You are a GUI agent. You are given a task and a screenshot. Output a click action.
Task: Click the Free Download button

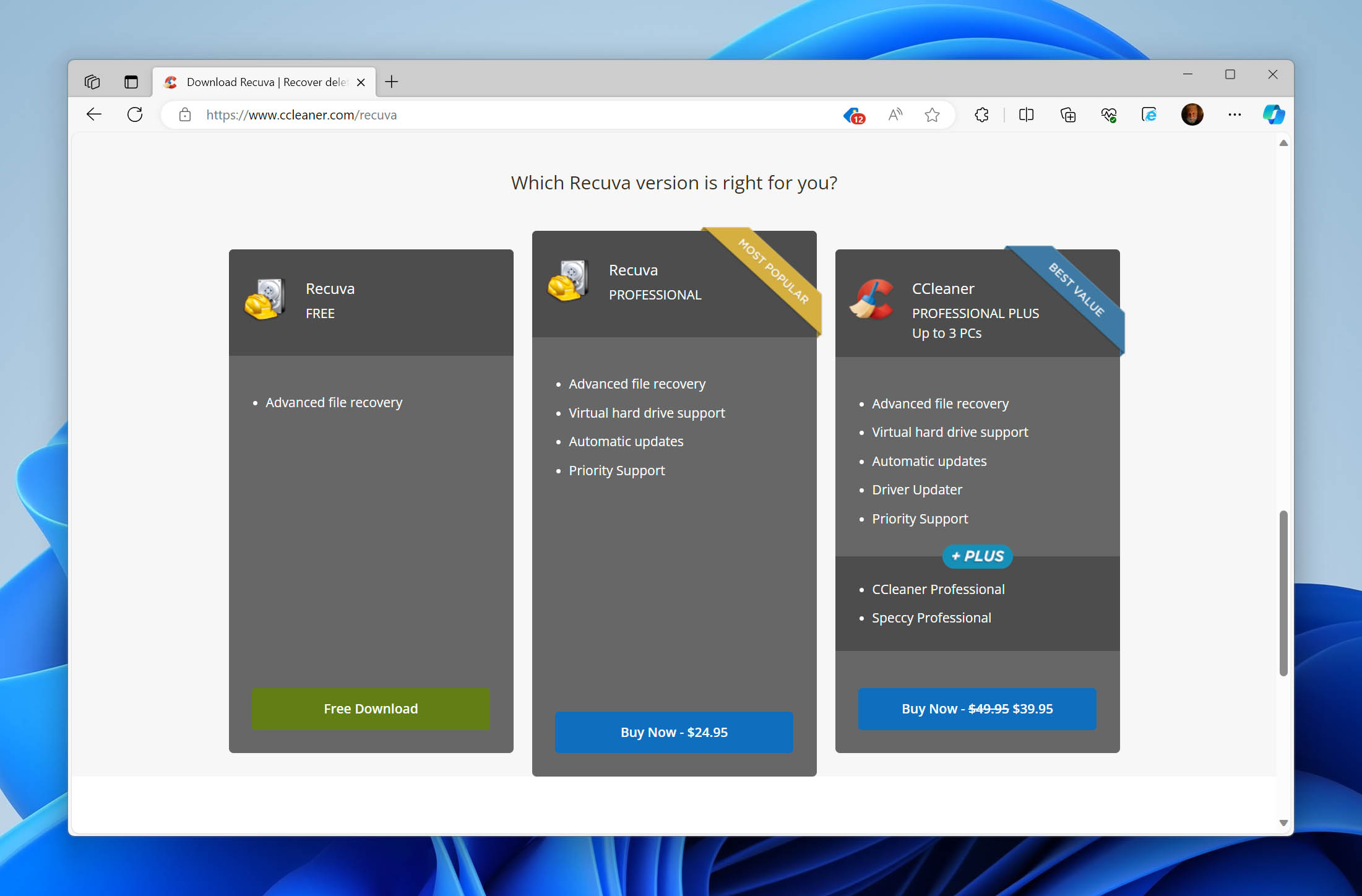[x=371, y=709]
